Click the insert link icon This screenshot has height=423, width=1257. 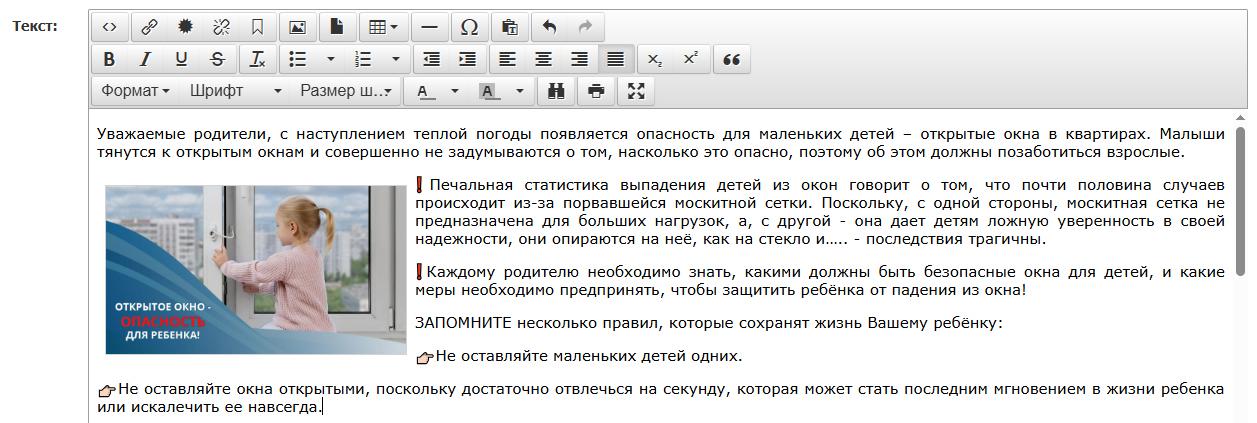[x=148, y=27]
